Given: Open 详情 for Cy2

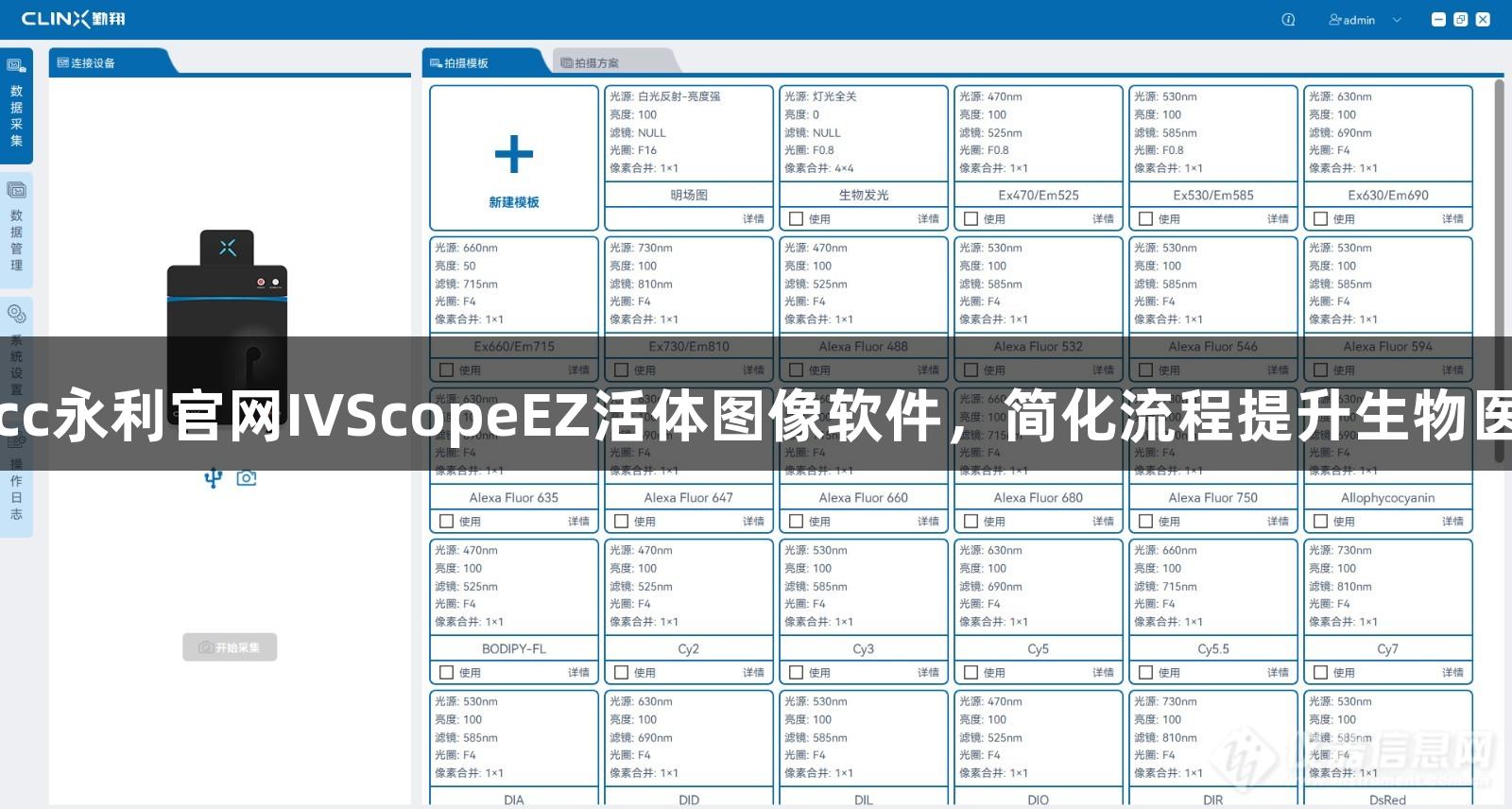Looking at the screenshot, I should [x=753, y=673].
